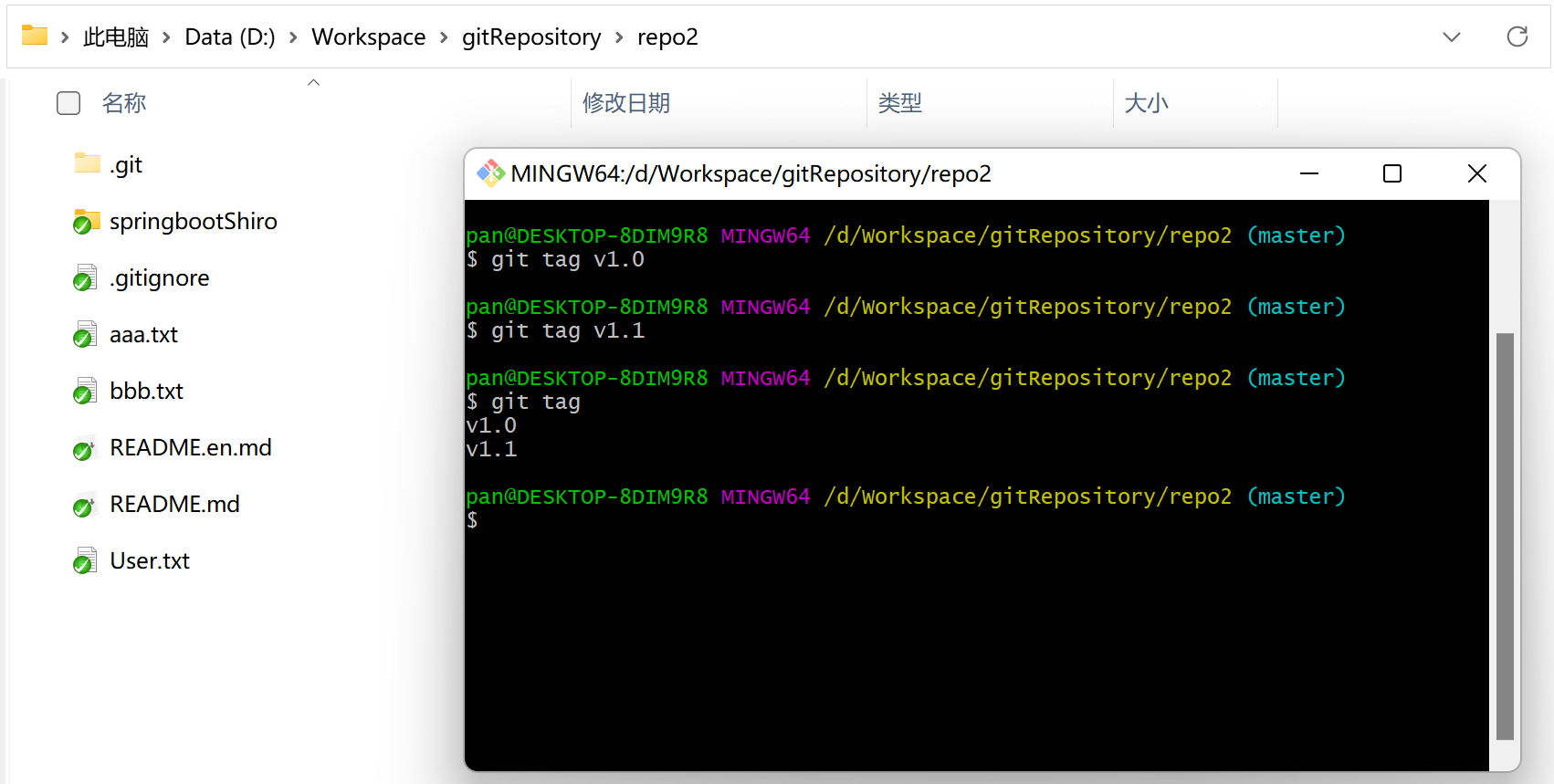Select the aaa.txt file icon
Viewport: 1554px width, 784px height.
(86, 335)
